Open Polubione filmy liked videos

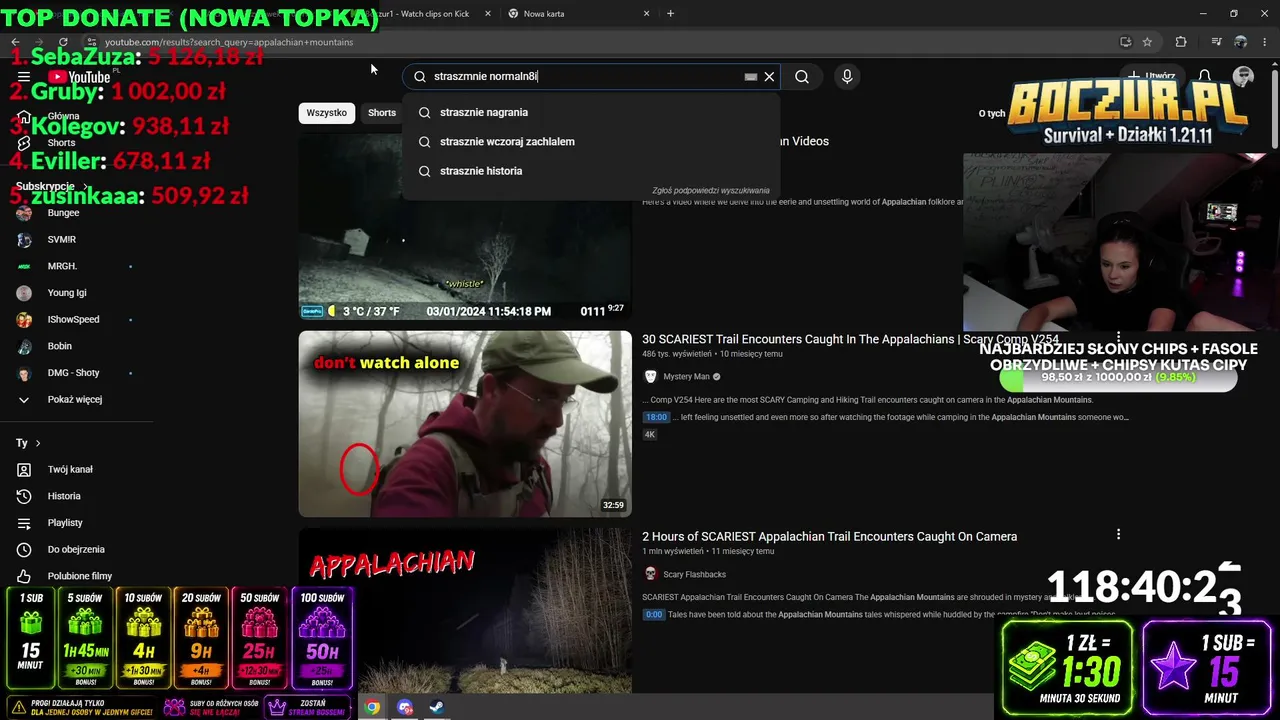[x=80, y=576]
